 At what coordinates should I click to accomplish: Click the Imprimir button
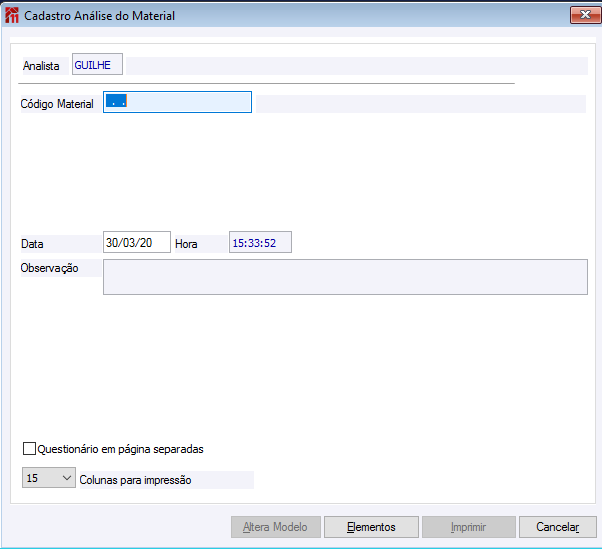pyautogui.click(x=469, y=527)
